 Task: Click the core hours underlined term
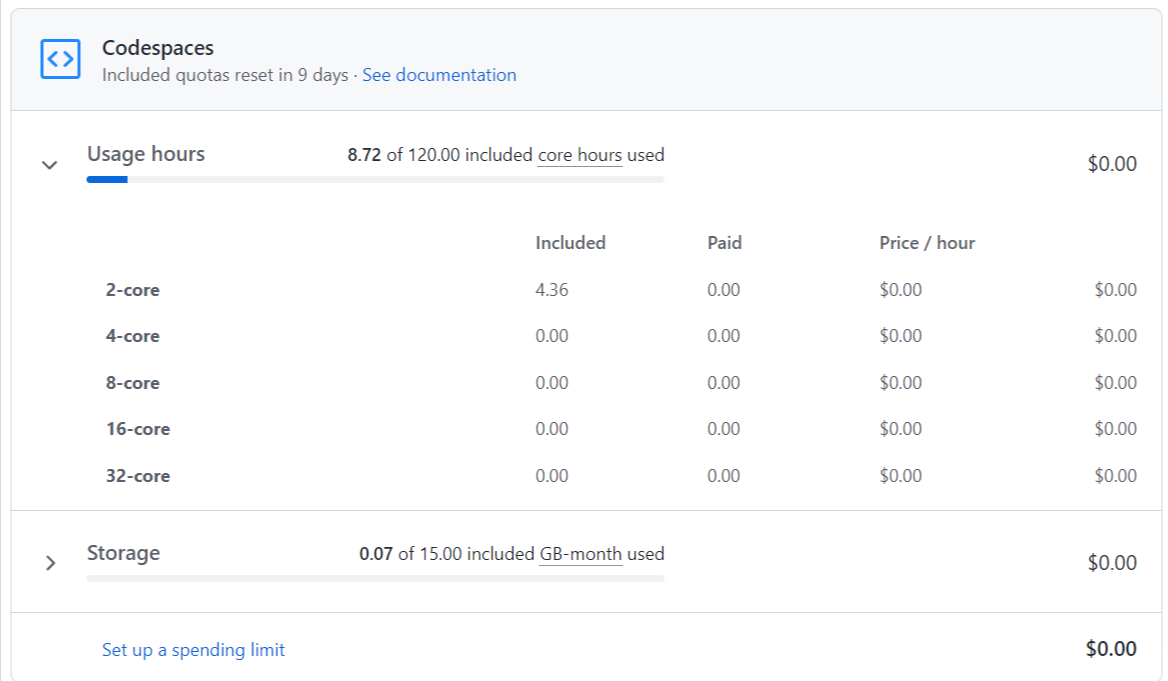pos(580,155)
